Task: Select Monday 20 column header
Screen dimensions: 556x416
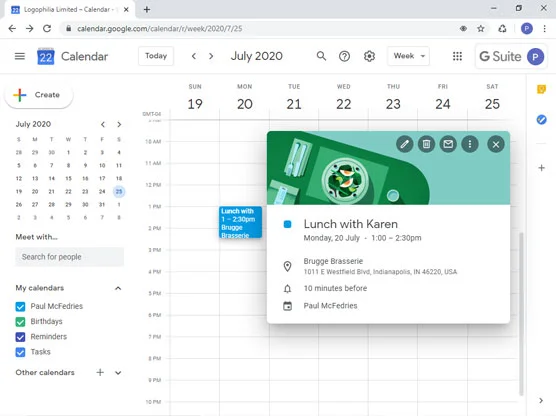Action: 245,98
